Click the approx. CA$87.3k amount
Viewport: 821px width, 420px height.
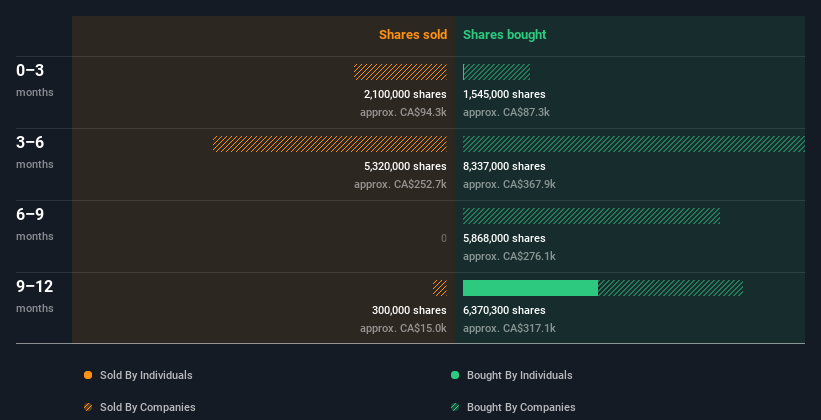click(506, 112)
